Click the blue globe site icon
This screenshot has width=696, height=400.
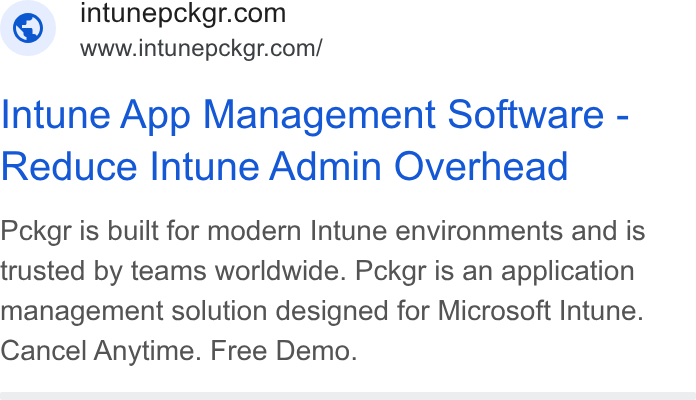tap(28, 28)
